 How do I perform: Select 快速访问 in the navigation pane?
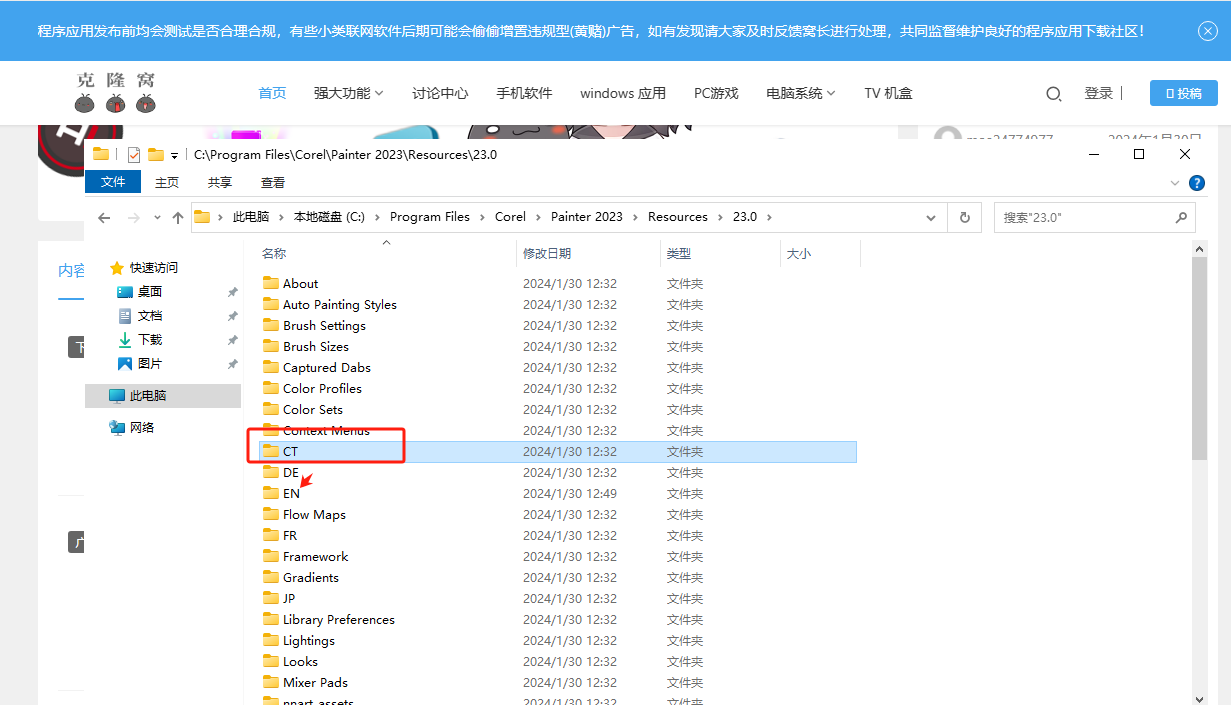coord(153,268)
